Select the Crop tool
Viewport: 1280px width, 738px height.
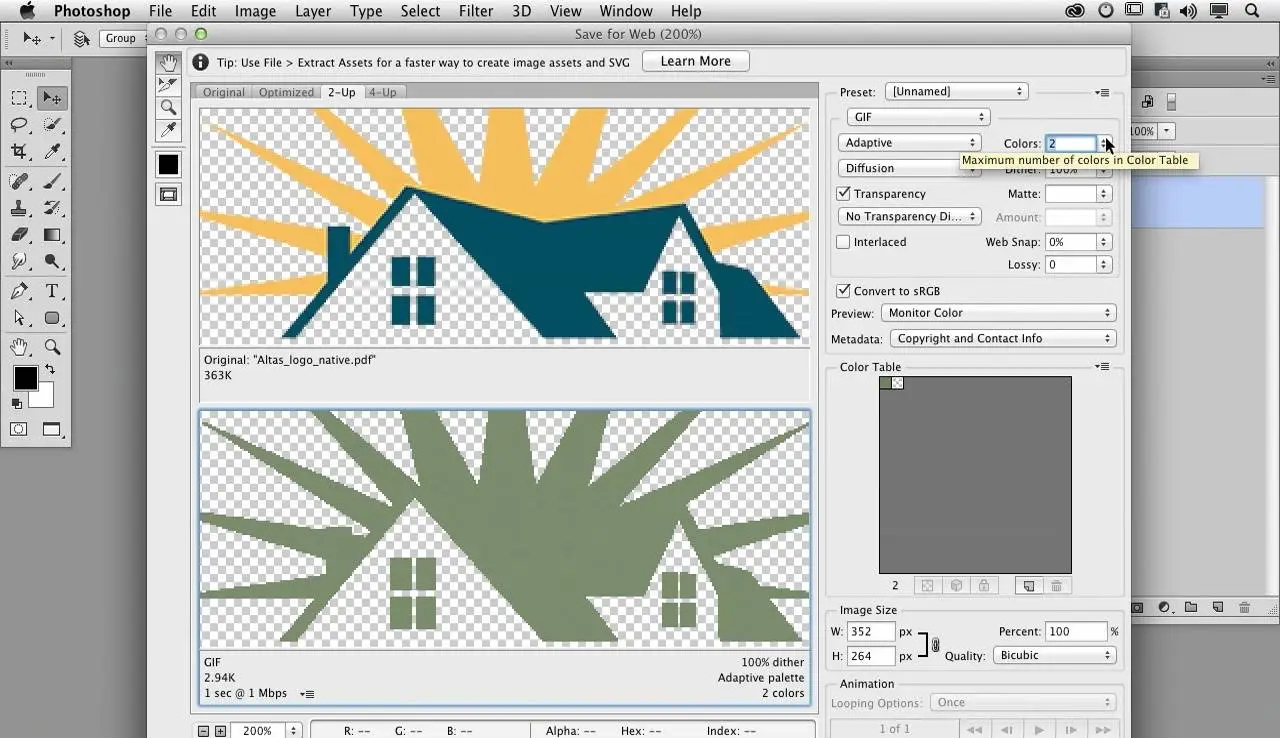point(19,152)
